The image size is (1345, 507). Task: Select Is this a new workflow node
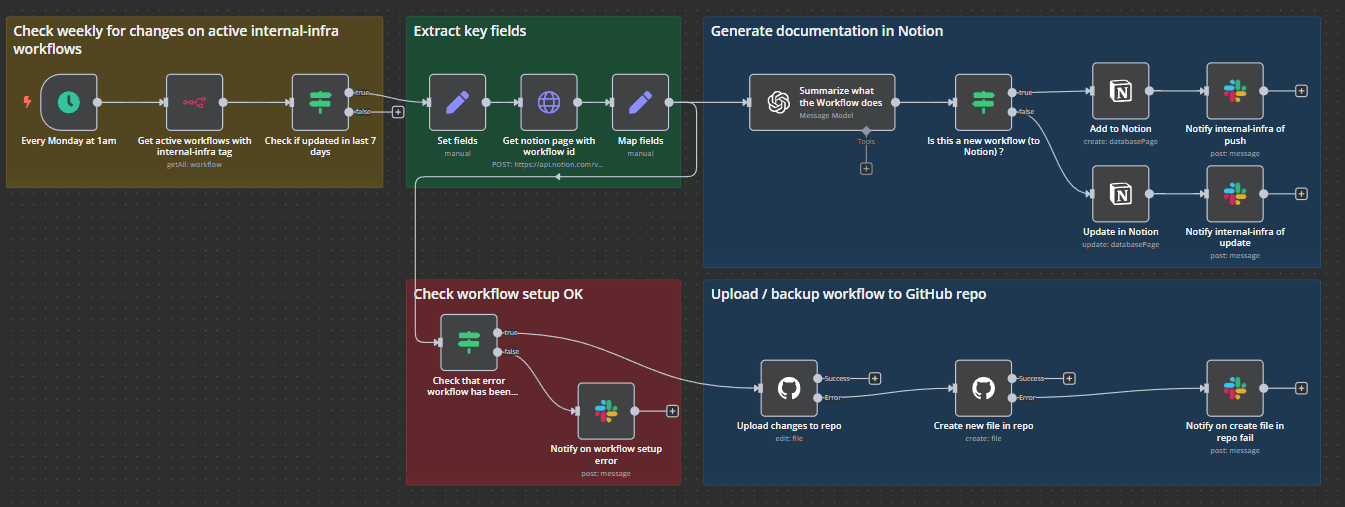coord(983,102)
